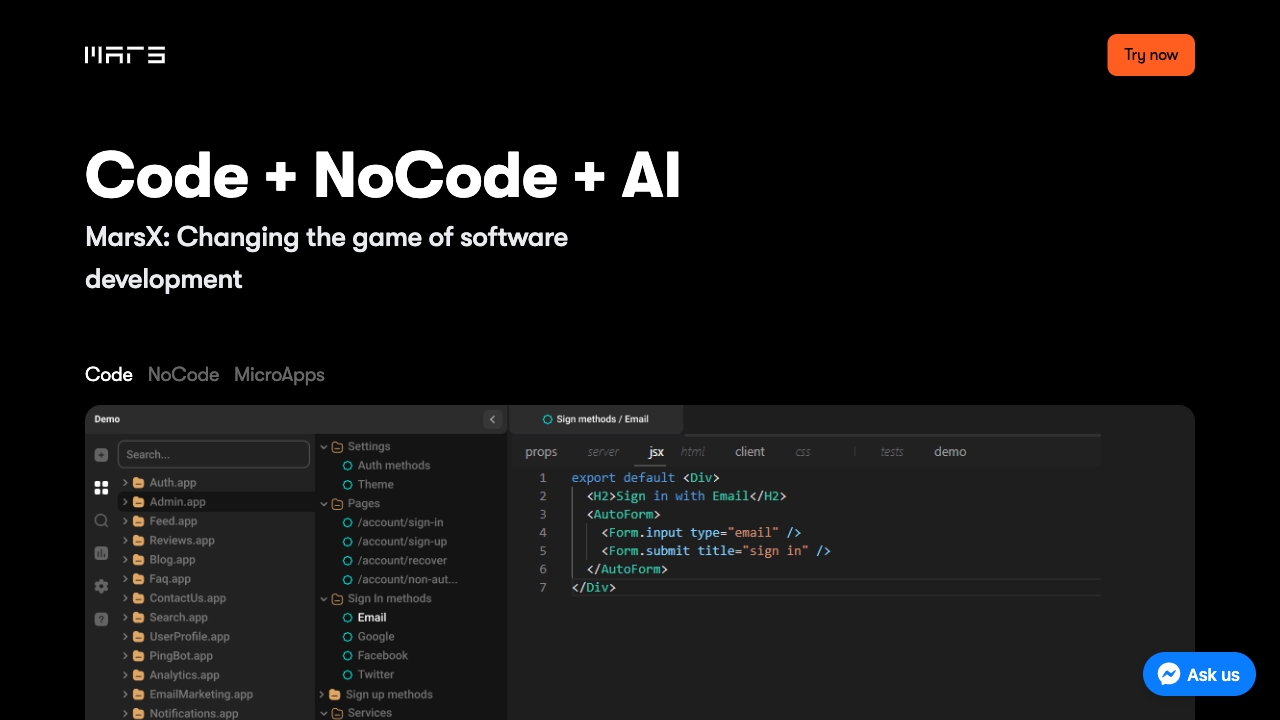The height and width of the screenshot is (720, 1280).
Task: Switch to the client tab
Action: (750, 451)
